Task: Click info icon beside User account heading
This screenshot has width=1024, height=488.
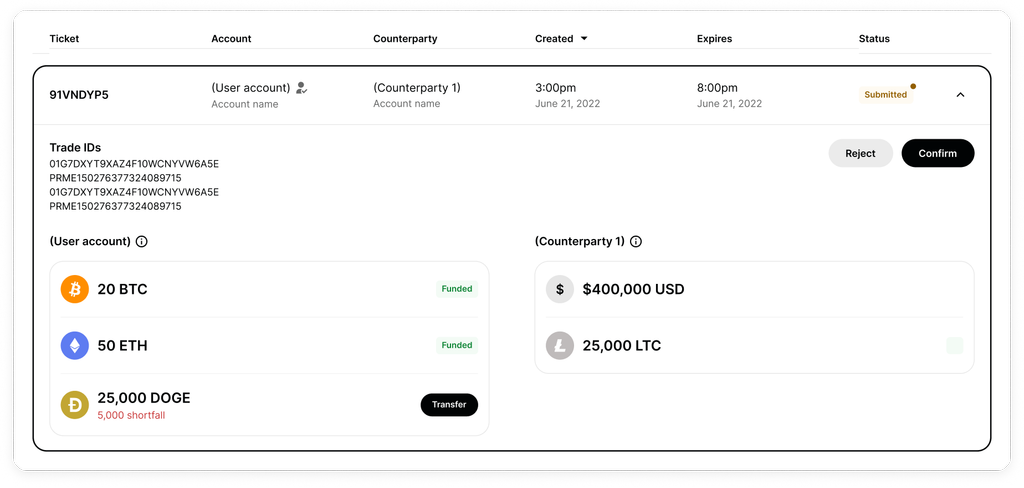Action: click(x=142, y=242)
